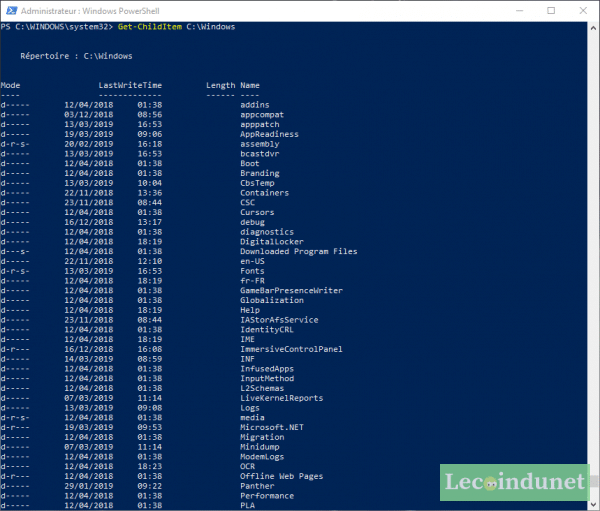Click the IAStorAfsService directory name
This screenshot has width=600, height=511.
click(279, 320)
